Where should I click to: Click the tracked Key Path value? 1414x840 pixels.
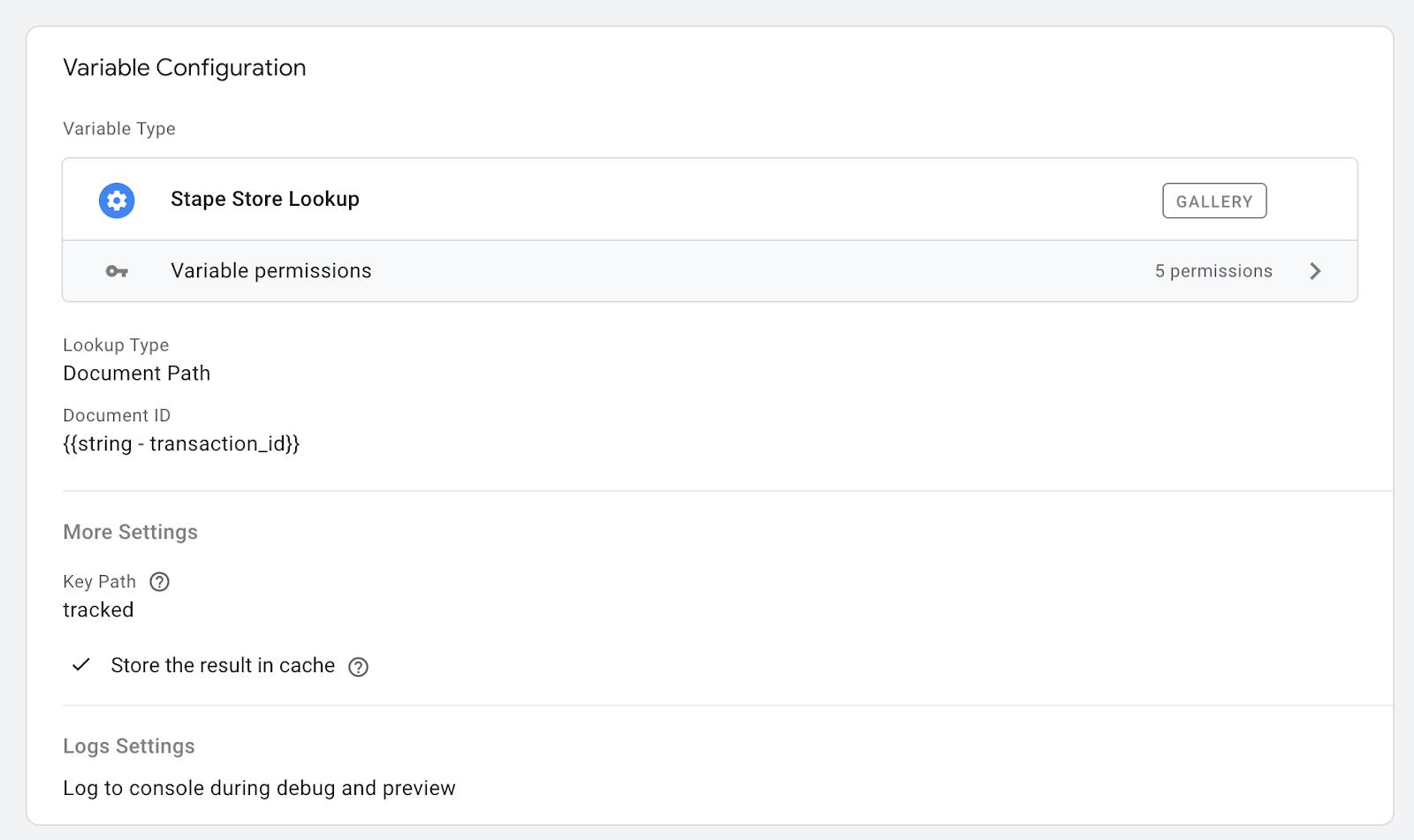(x=98, y=609)
